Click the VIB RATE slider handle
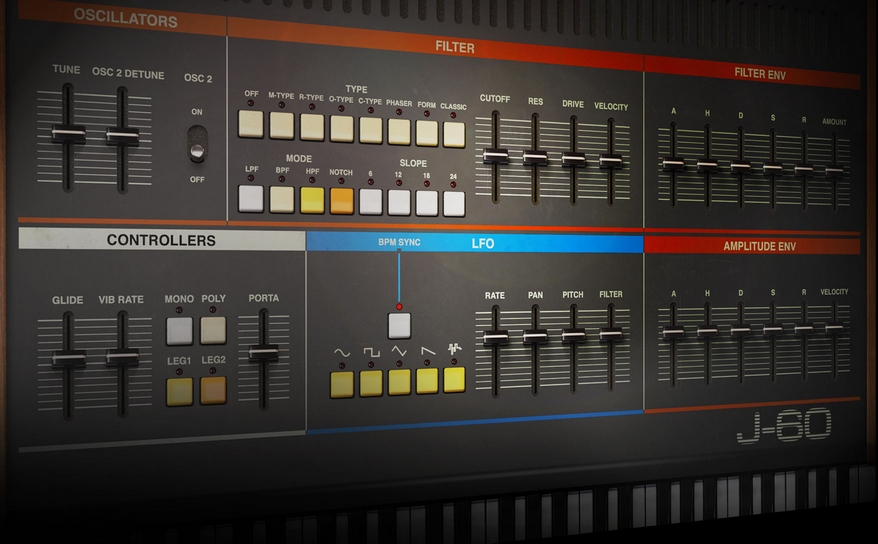 pos(123,357)
